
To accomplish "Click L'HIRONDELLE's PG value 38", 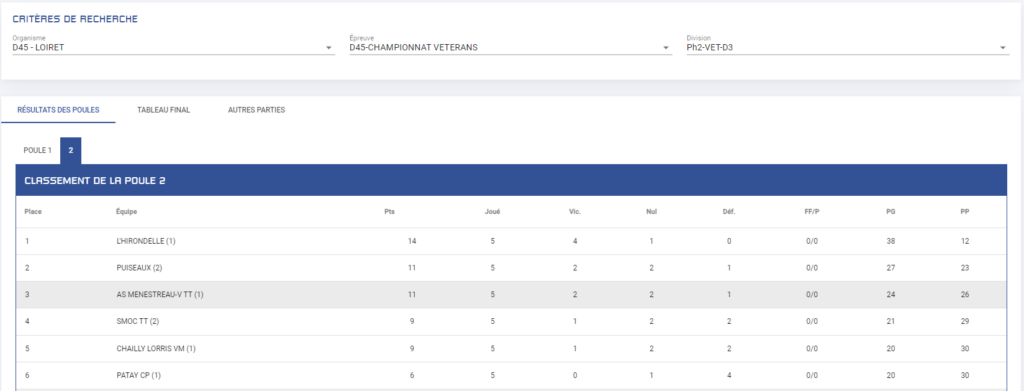I will [x=890, y=241].
